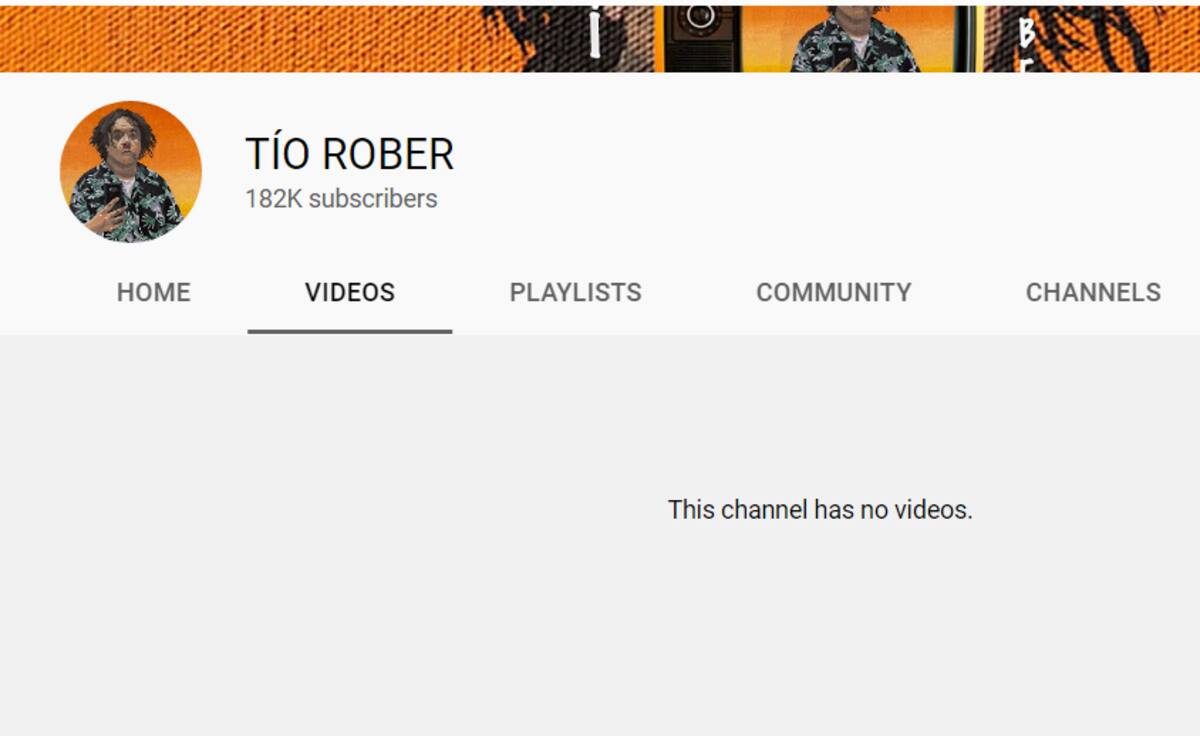Click the 'This channel has no videos.' message
This screenshot has height=736, width=1200.
tap(820, 510)
